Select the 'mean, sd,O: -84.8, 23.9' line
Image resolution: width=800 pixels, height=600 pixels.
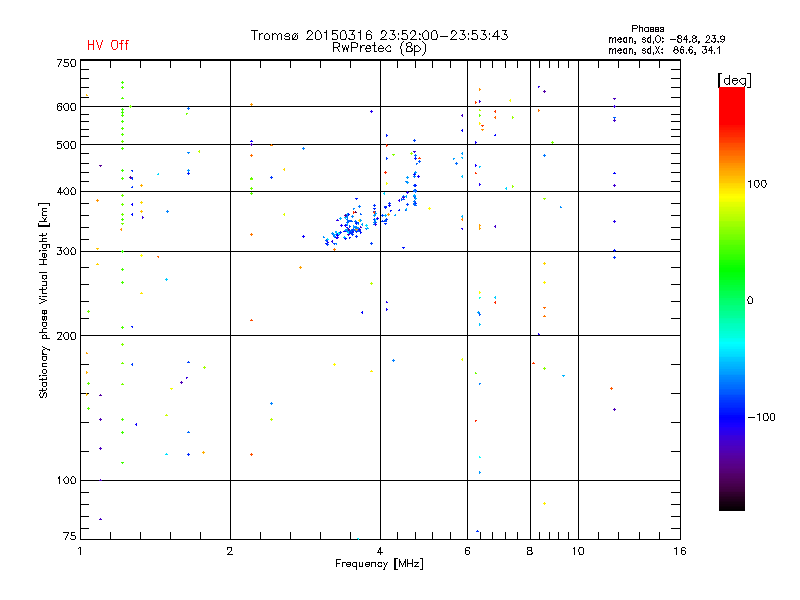[x=666, y=39]
